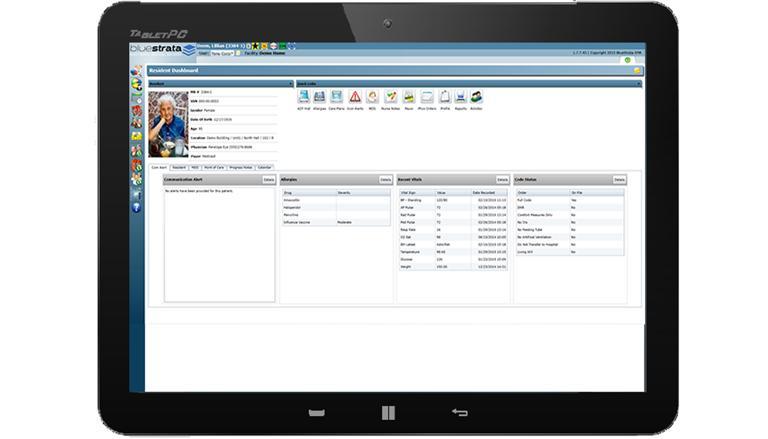Open the ADT Hist quick link icon
The width and height of the screenshot is (768, 439).
(304, 97)
